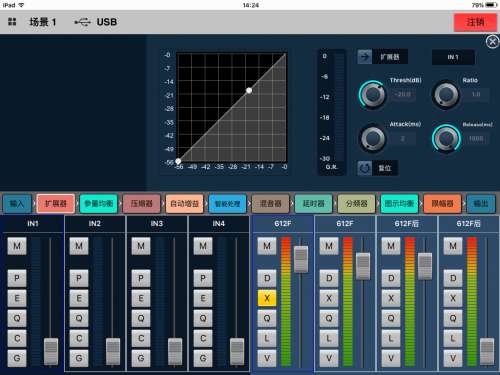This screenshot has height=375, width=500.
Task: Click the E button on IN2
Action: click(x=79, y=298)
